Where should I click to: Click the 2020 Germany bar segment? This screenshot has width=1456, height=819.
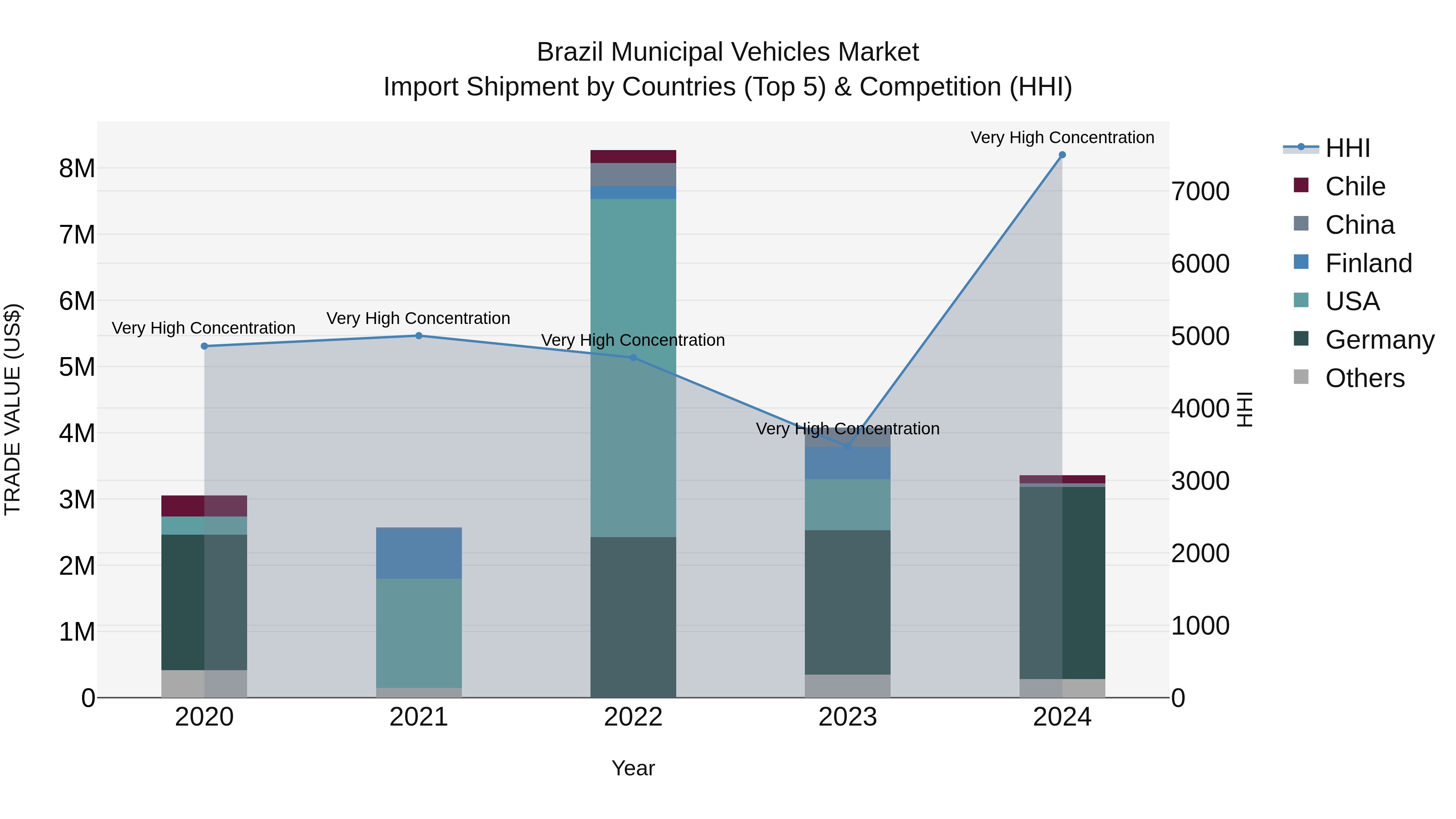coord(205,603)
